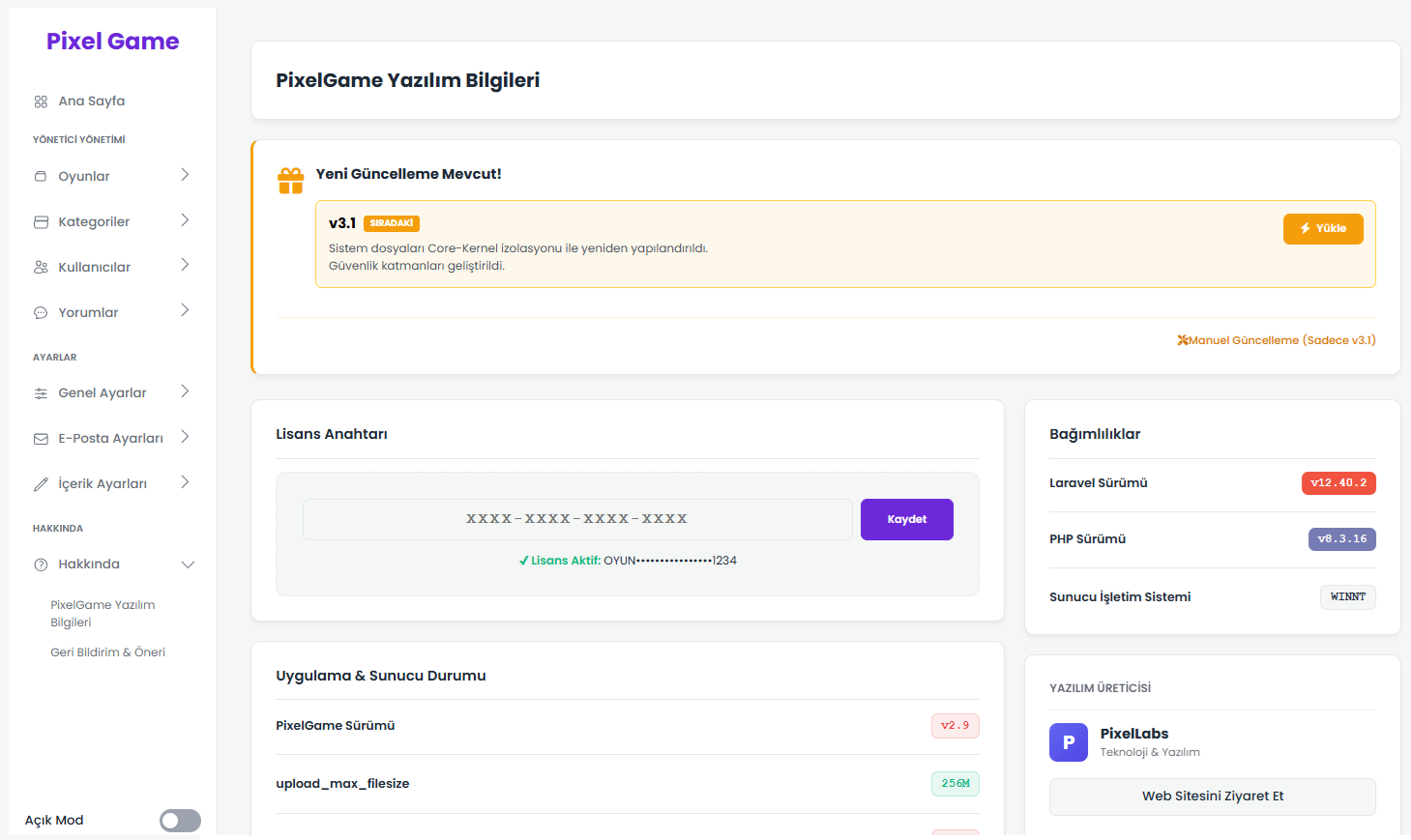
Task: Open the Kullanıcılar menu item
Action: tap(94, 268)
